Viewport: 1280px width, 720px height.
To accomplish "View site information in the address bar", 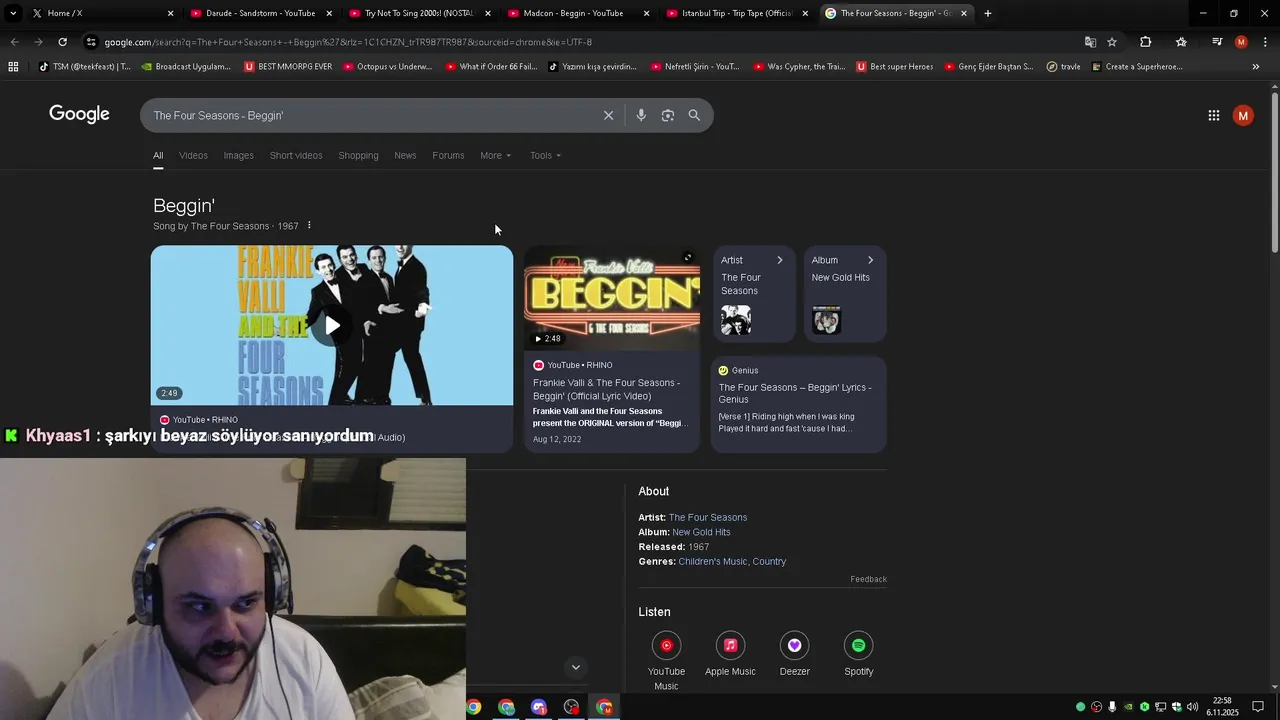I will 91,42.
